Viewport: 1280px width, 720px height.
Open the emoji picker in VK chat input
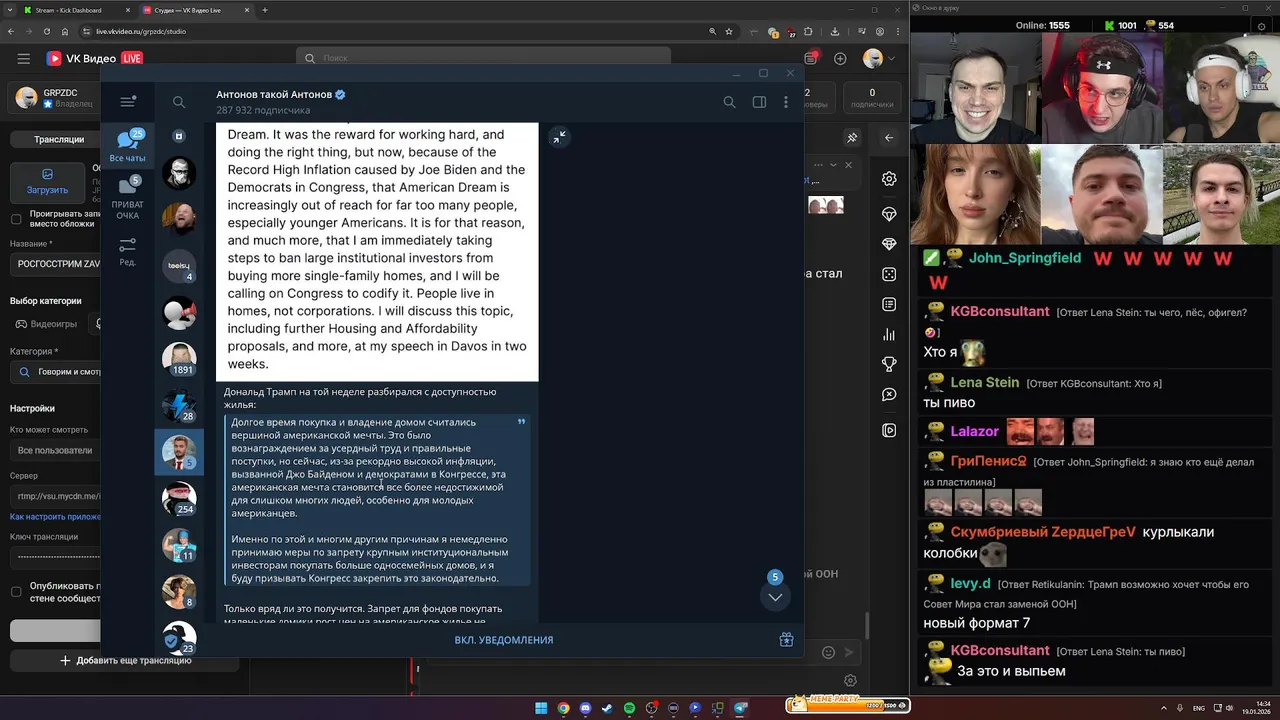point(828,652)
